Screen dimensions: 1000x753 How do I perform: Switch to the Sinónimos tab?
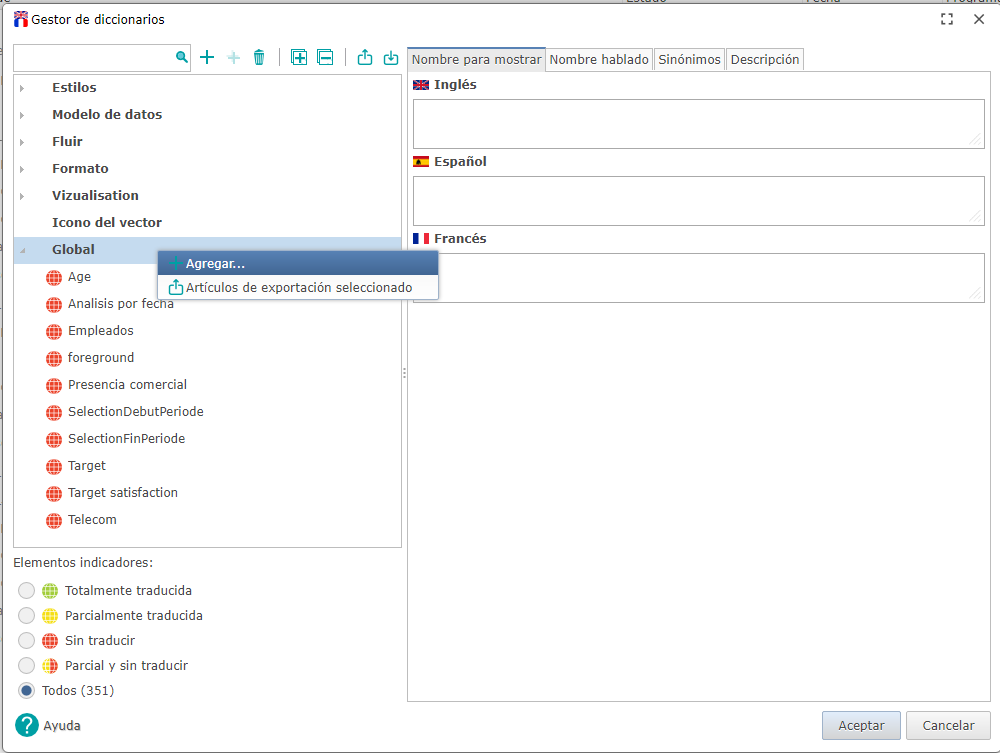tap(689, 60)
